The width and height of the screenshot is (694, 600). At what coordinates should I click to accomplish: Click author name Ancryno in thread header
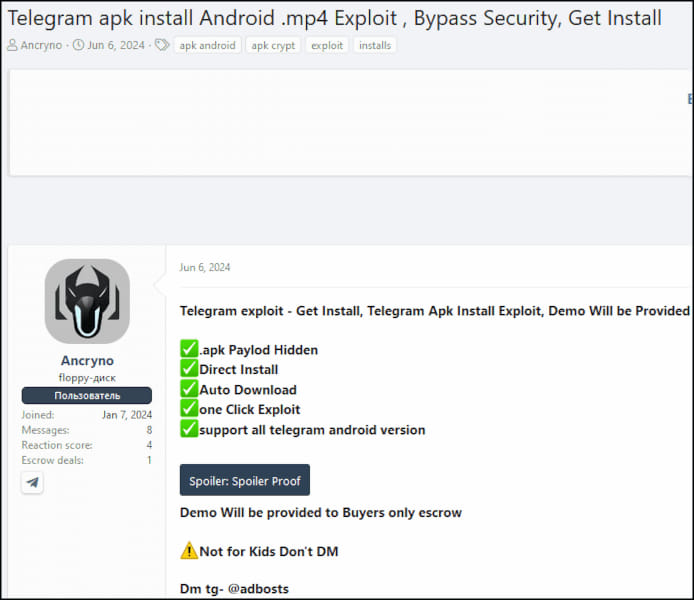pyautogui.click(x=41, y=45)
